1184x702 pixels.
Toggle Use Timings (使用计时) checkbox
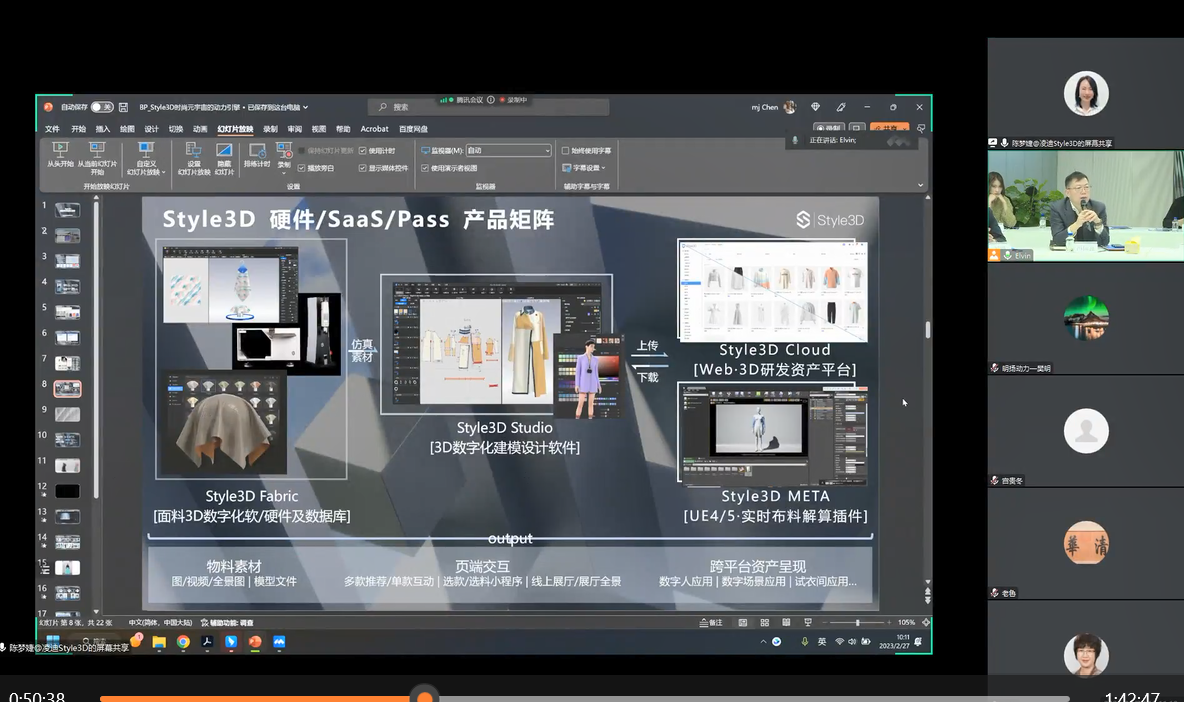(x=378, y=151)
